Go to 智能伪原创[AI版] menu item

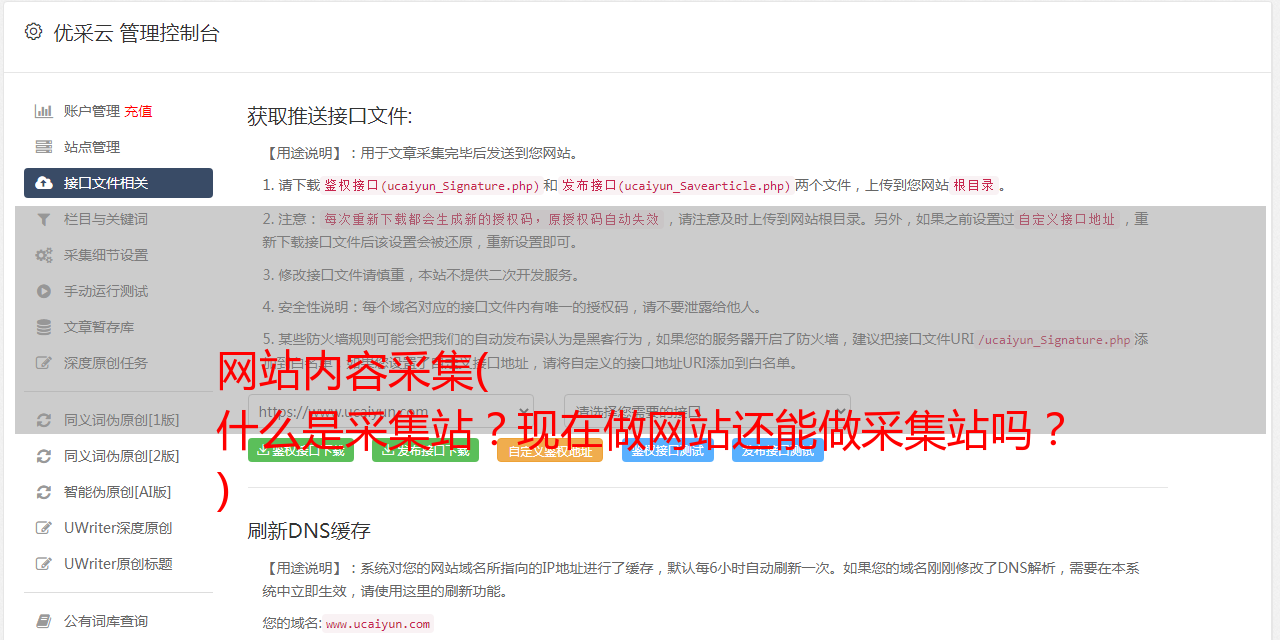pyautogui.click(x=117, y=492)
